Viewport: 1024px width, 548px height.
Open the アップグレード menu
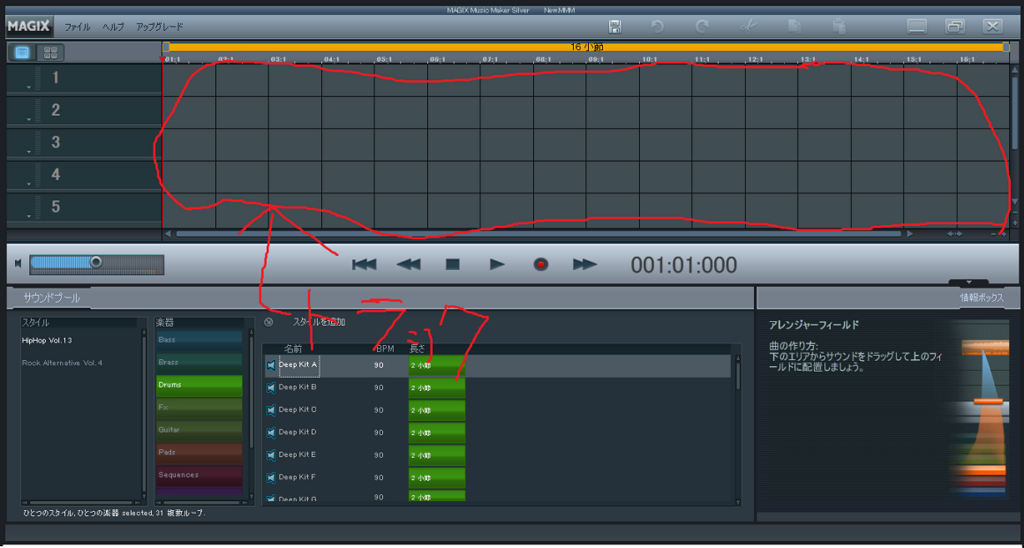159,27
